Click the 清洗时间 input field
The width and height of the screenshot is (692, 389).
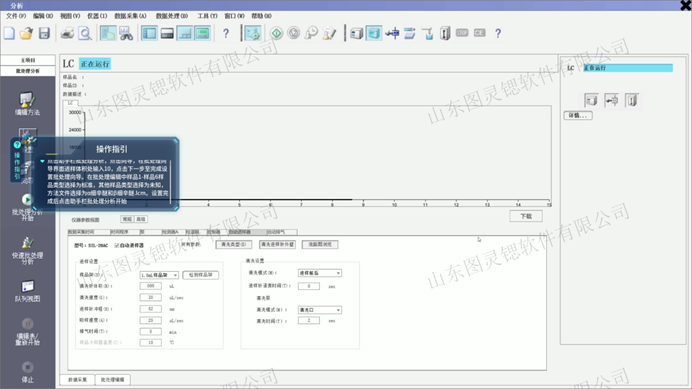[x=308, y=321]
